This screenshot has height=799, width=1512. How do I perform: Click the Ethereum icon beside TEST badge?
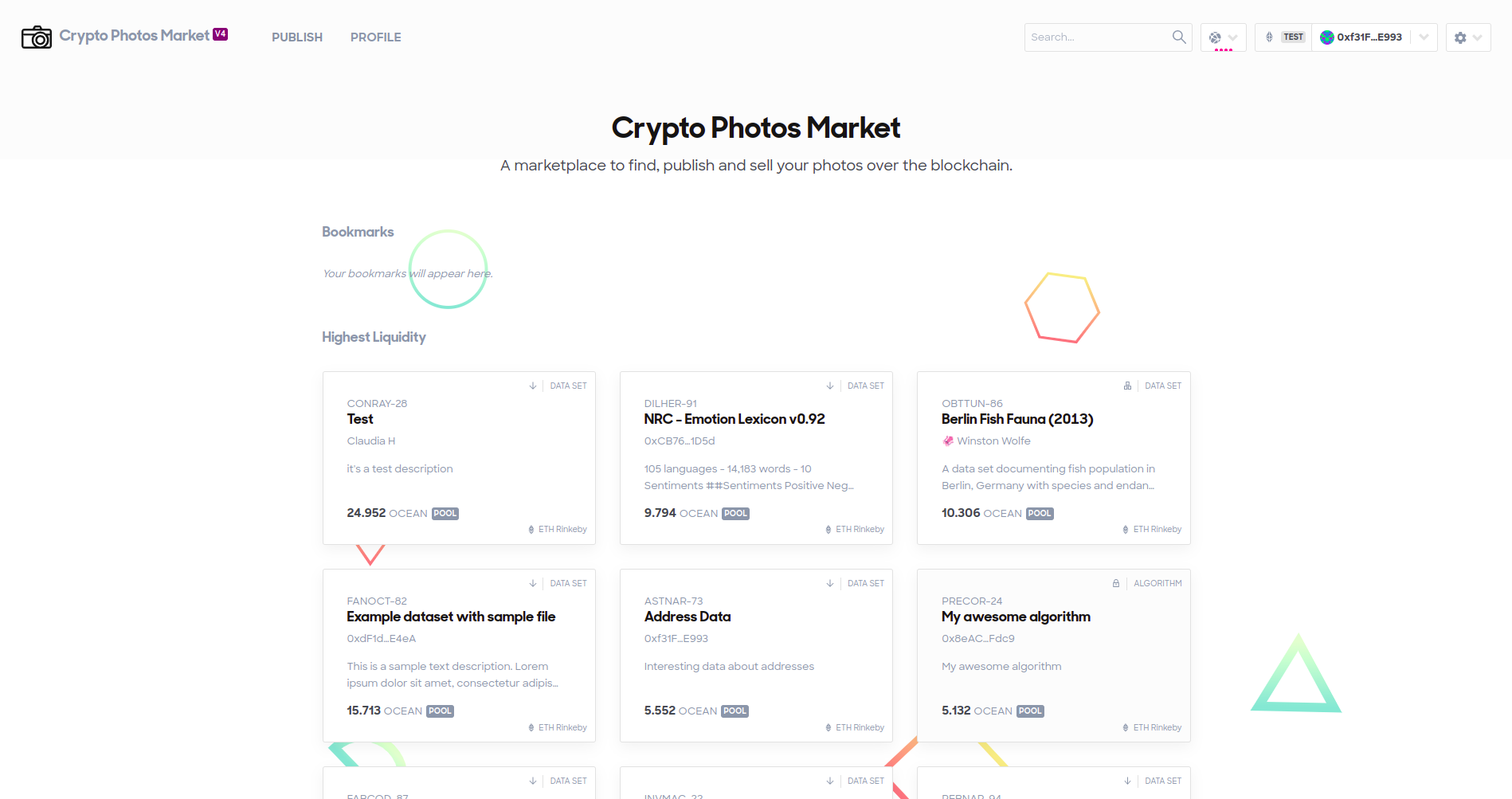(x=1269, y=37)
